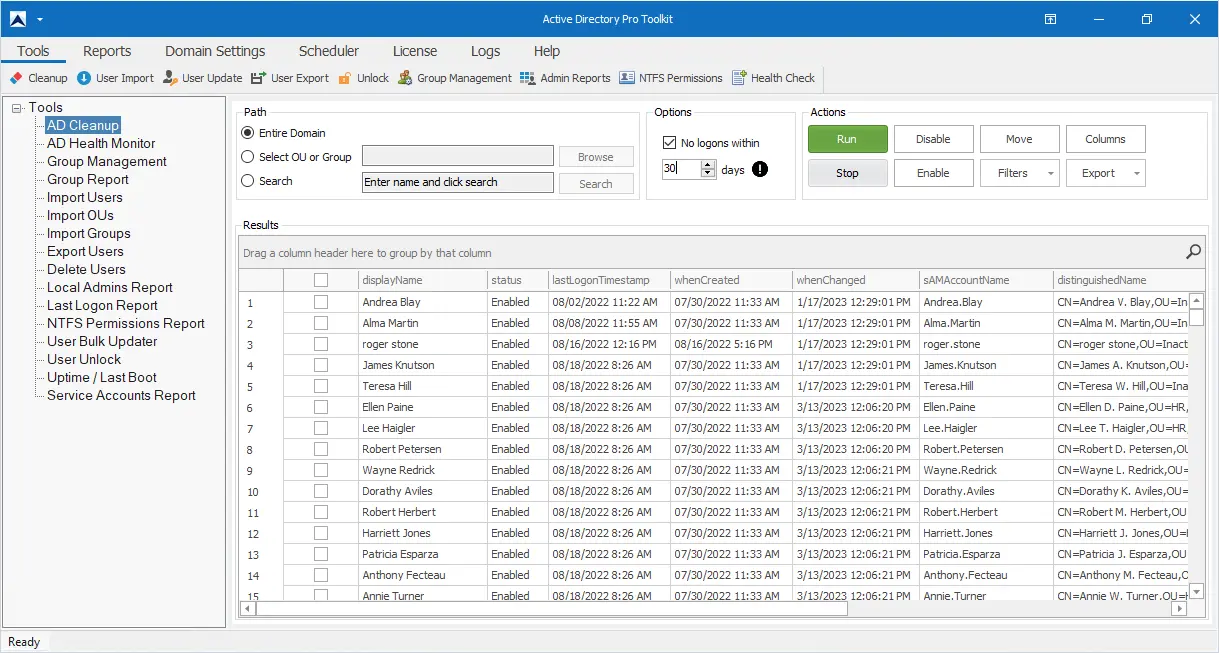Open the Logs tab
Image resolution: width=1219 pixels, height=653 pixels.
pyautogui.click(x=486, y=51)
